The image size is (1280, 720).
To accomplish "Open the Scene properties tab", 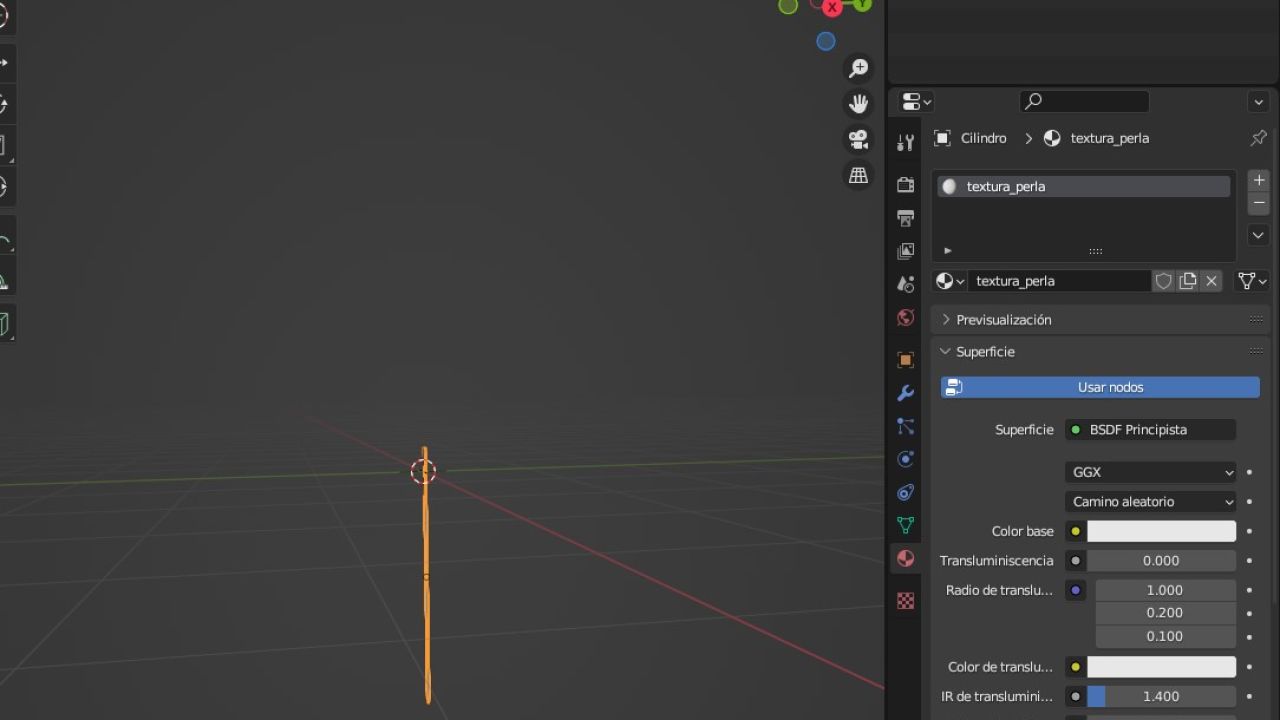I will tap(905, 284).
